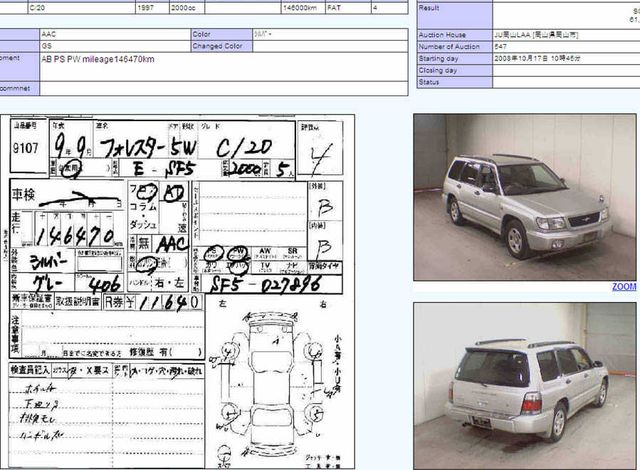Select displacement '2000cc' cell
Screen dimensions: 640x470
(187, 8)
